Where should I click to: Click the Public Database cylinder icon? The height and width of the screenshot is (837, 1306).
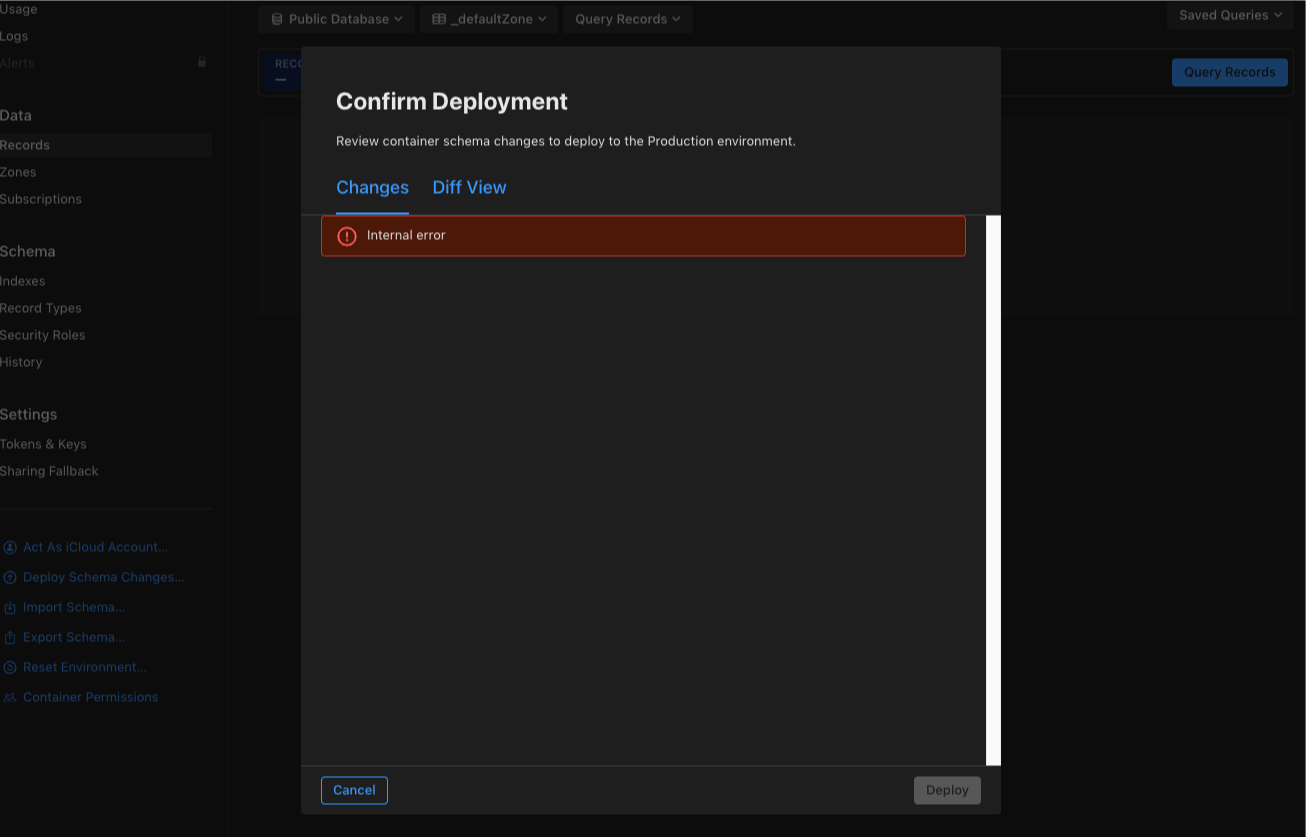pos(277,19)
